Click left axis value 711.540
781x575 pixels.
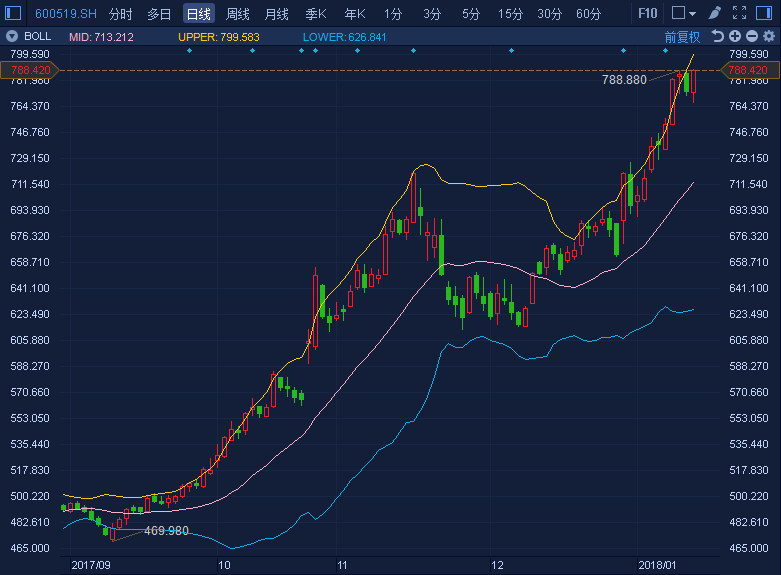[x=30, y=184]
